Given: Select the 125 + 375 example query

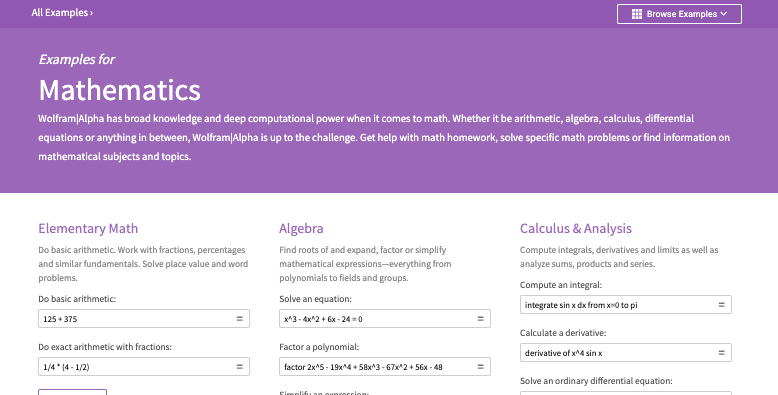Looking at the screenshot, I should pos(60,319).
